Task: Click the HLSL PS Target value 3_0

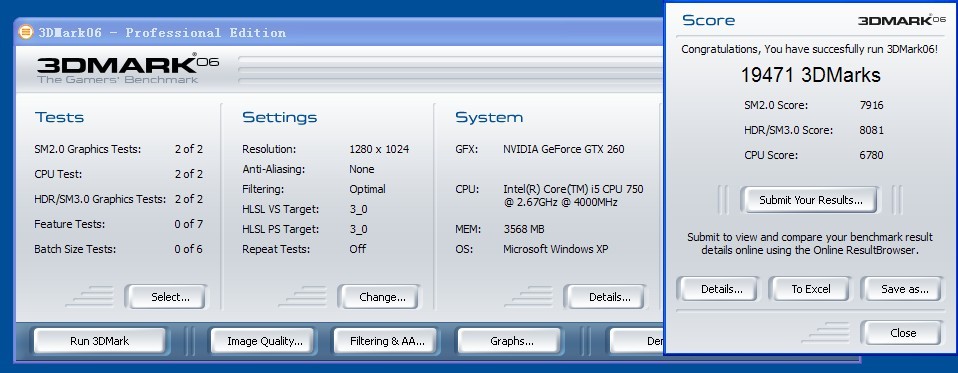Action: 358,230
